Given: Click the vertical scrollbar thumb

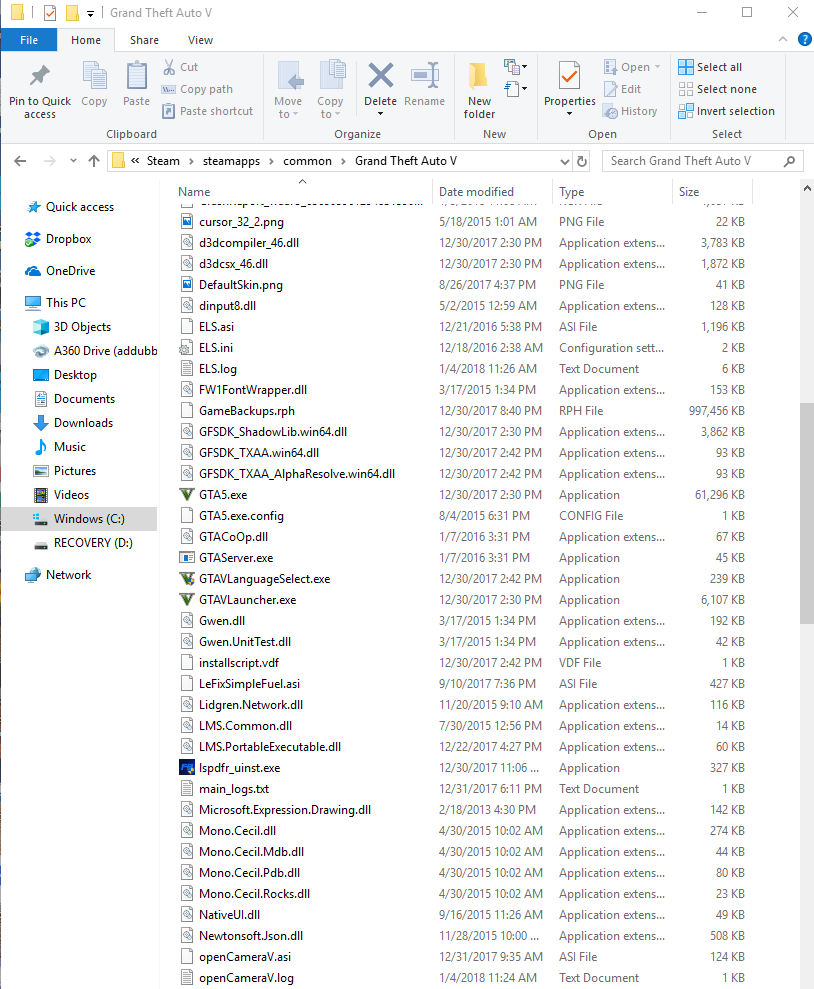Looking at the screenshot, I should (806, 513).
